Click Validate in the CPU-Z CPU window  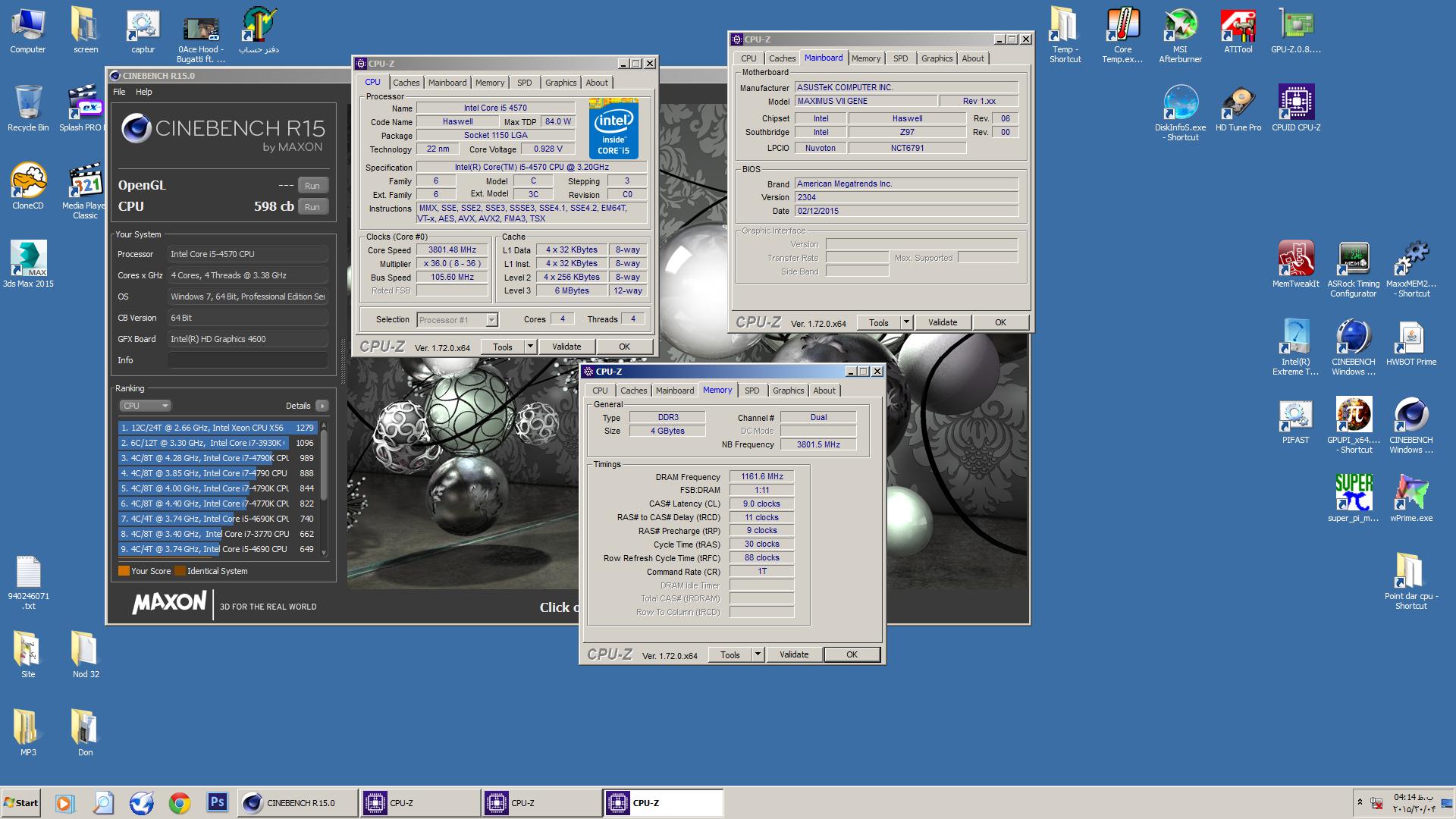(x=566, y=347)
